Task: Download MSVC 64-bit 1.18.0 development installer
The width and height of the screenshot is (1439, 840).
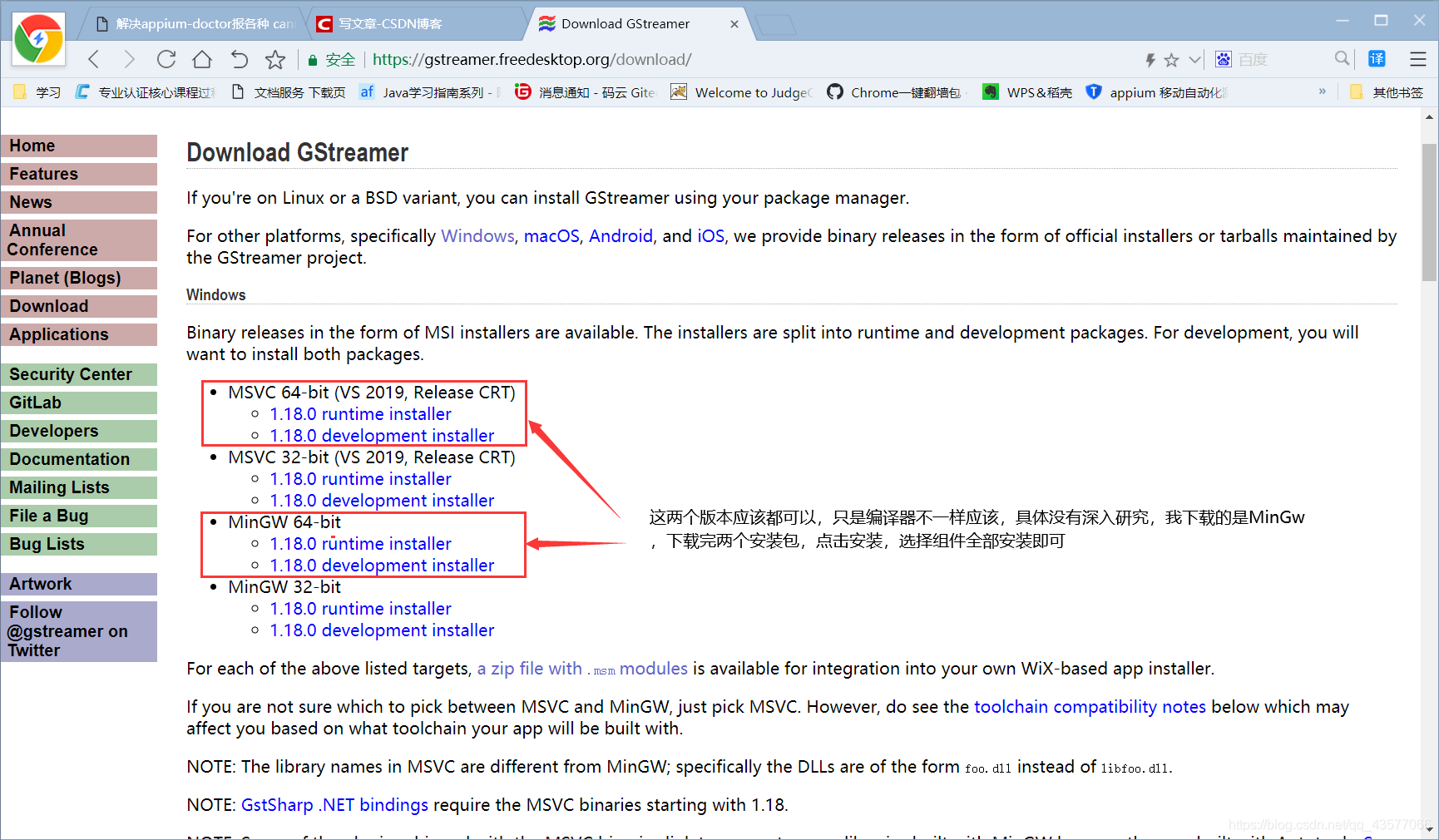Action: [x=382, y=436]
